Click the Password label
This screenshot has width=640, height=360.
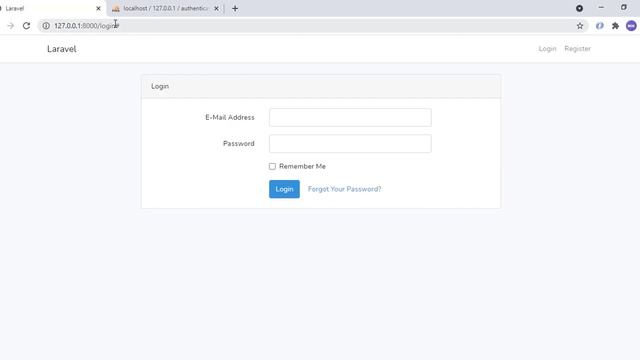point(239,144)
